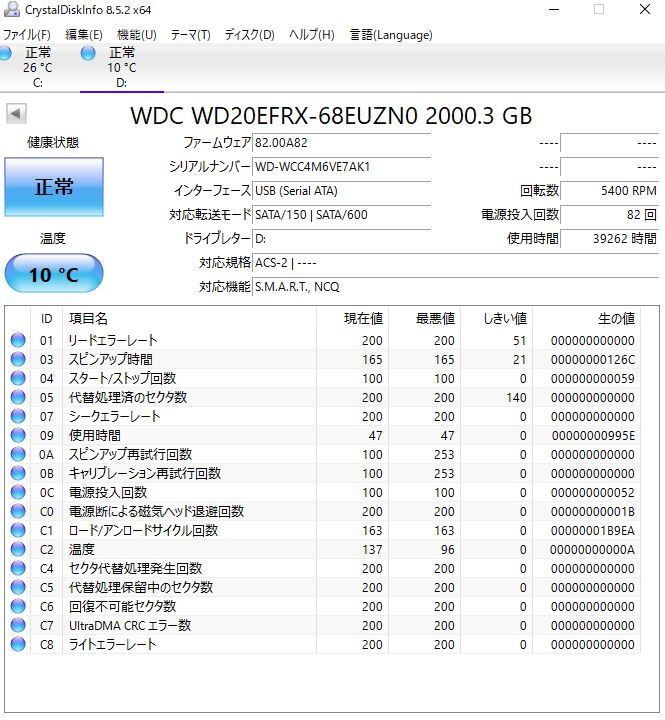Click the 生の値 column header
The image size is (665, 720).
pos(586,318)
